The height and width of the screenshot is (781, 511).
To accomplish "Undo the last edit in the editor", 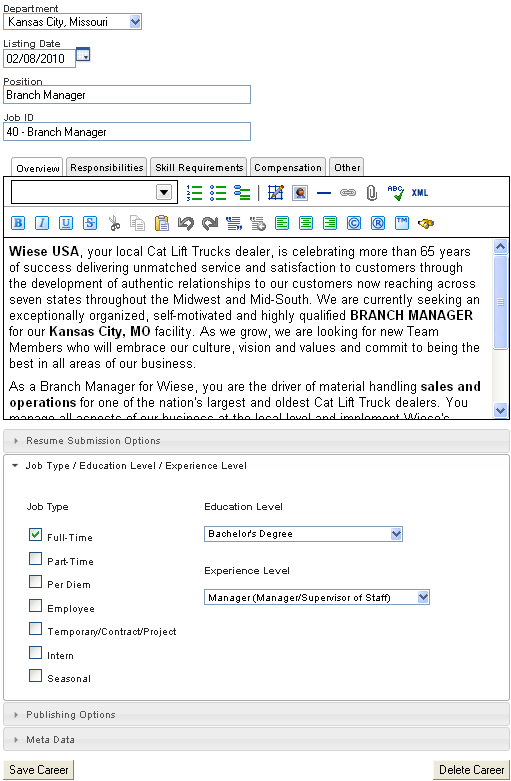I will (186, 223).
